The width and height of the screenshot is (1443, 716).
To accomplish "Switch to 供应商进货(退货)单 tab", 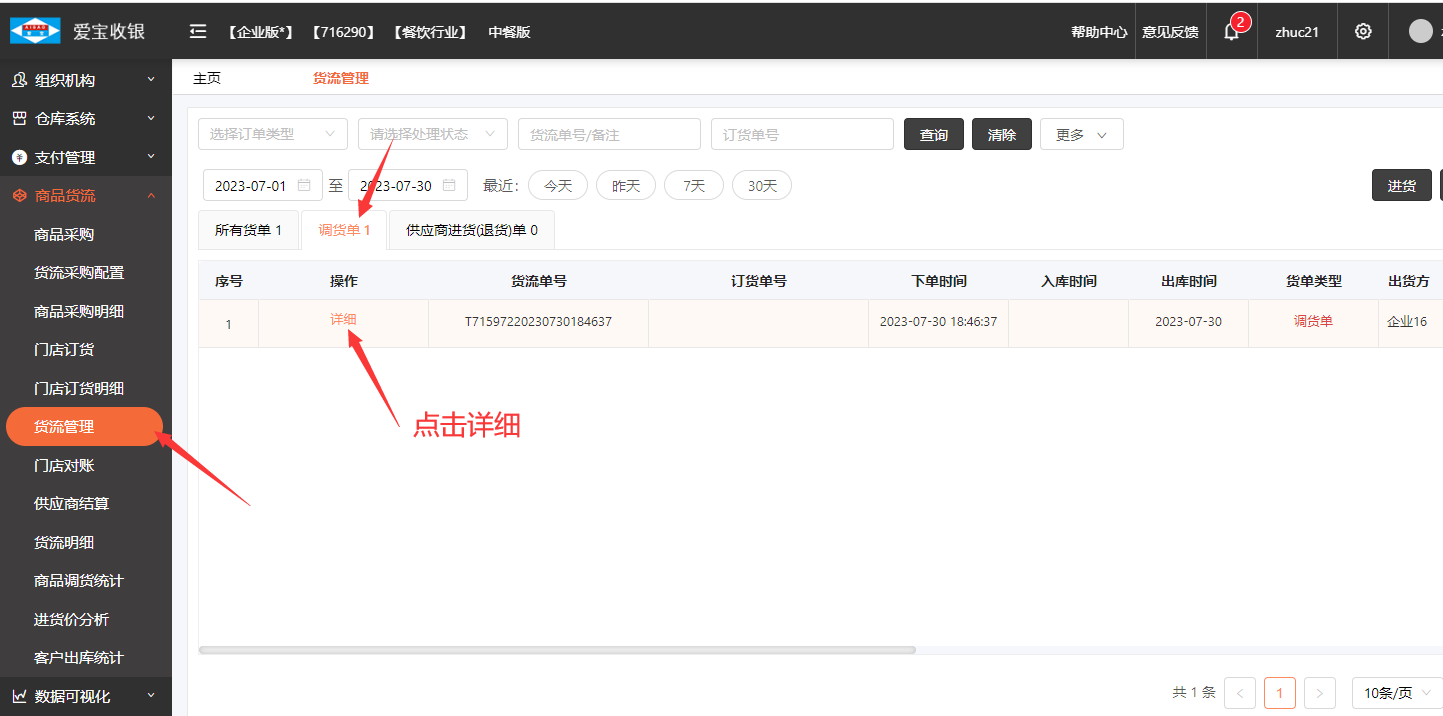I will [471, 230].
